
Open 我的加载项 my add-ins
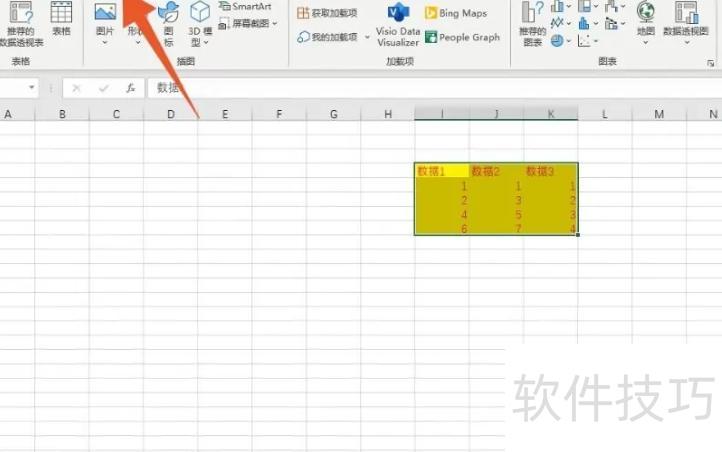(x=327, y=37)
